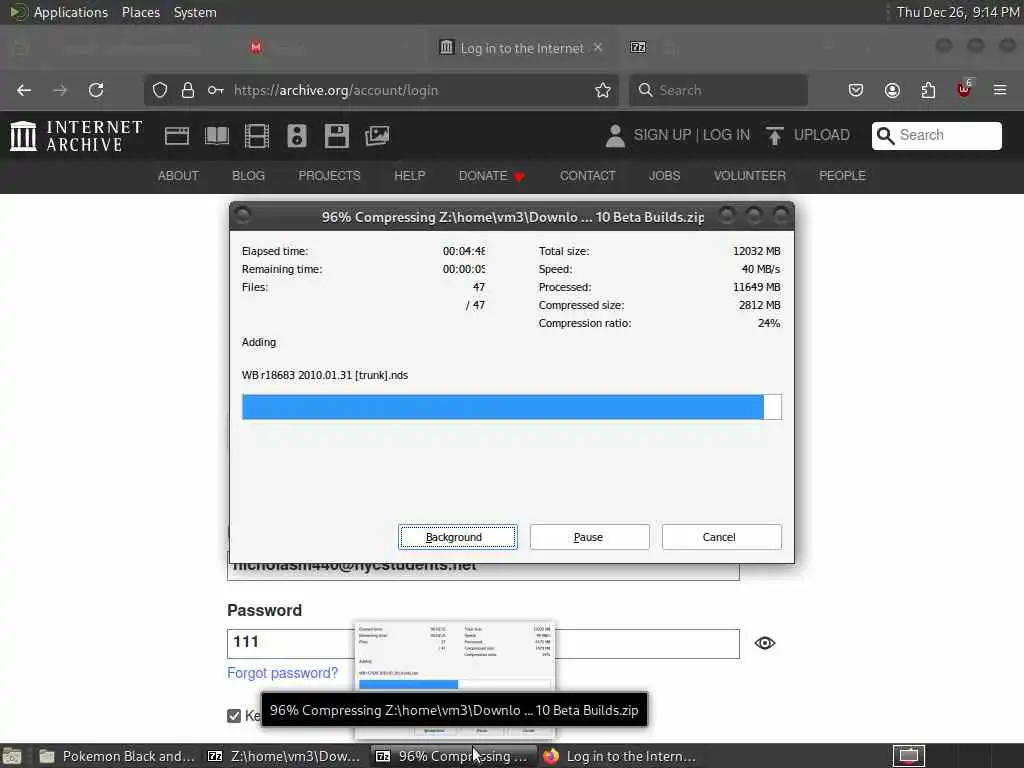The image size is (1024, 768).
Task: Open the Images icon
Action: point(377,136)
